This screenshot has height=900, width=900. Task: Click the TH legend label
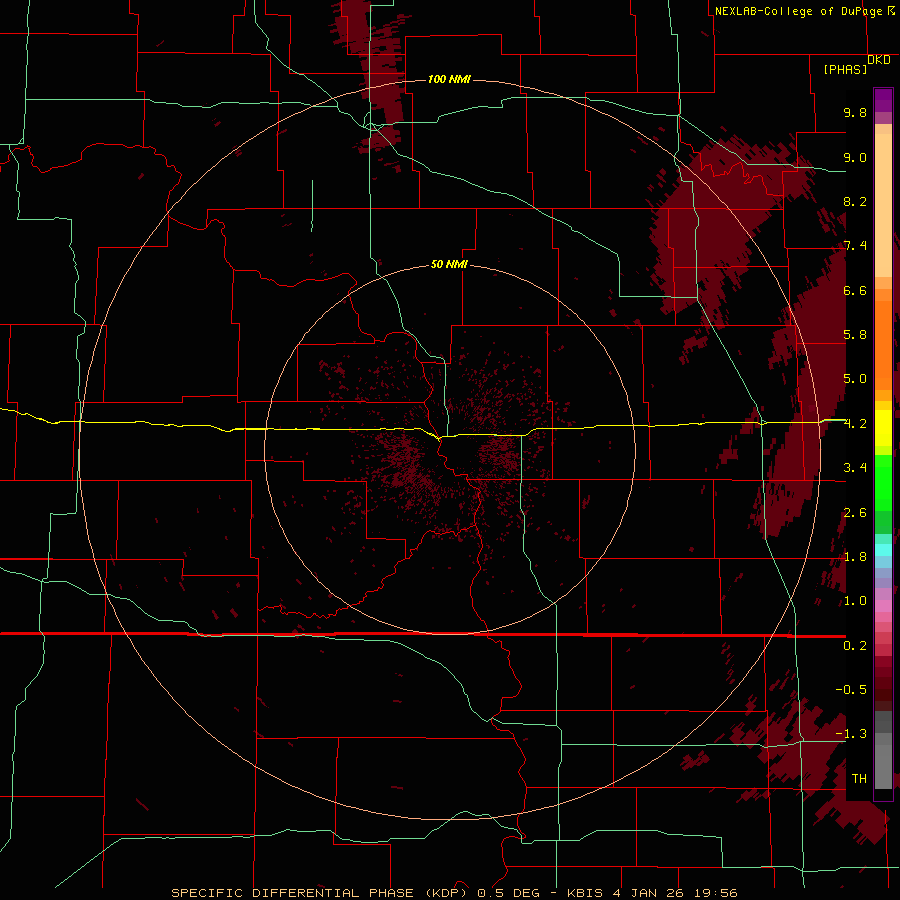[x=859, y=779]
